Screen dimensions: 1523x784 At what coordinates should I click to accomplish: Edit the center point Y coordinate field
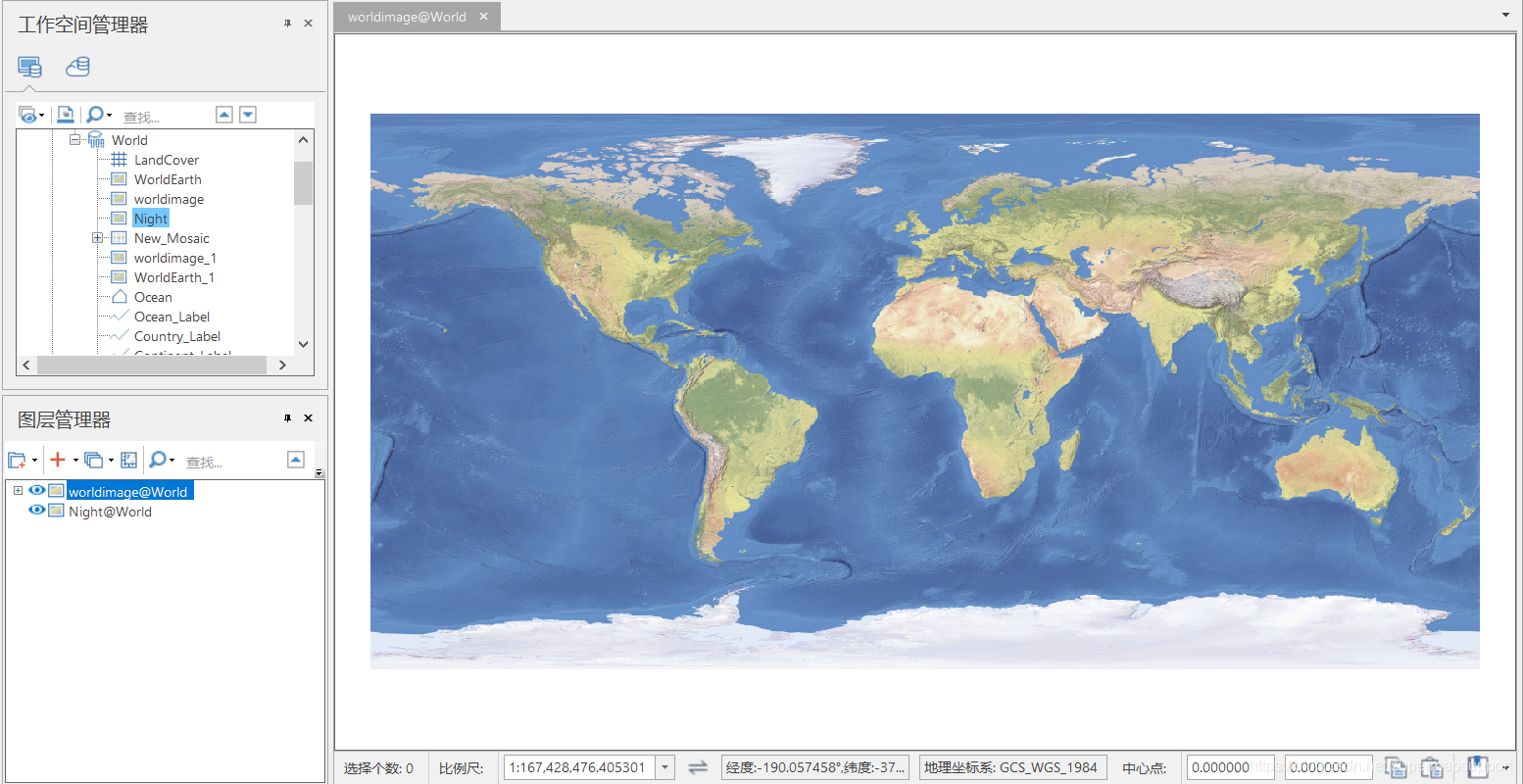coord(1329,767)
